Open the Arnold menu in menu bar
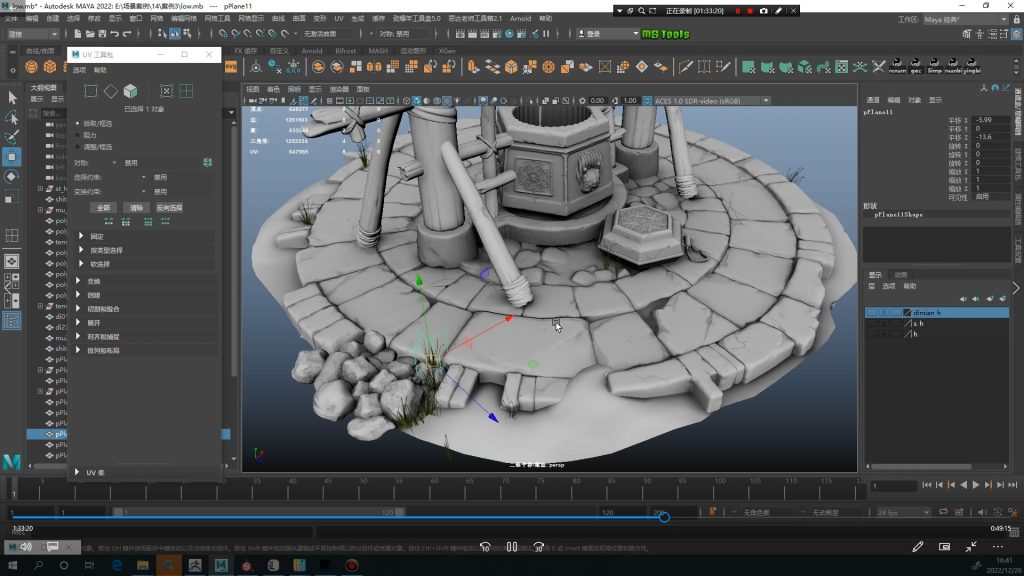Image resolution: width=1024 pixels, height=576 pixels. tap(520, 18)
